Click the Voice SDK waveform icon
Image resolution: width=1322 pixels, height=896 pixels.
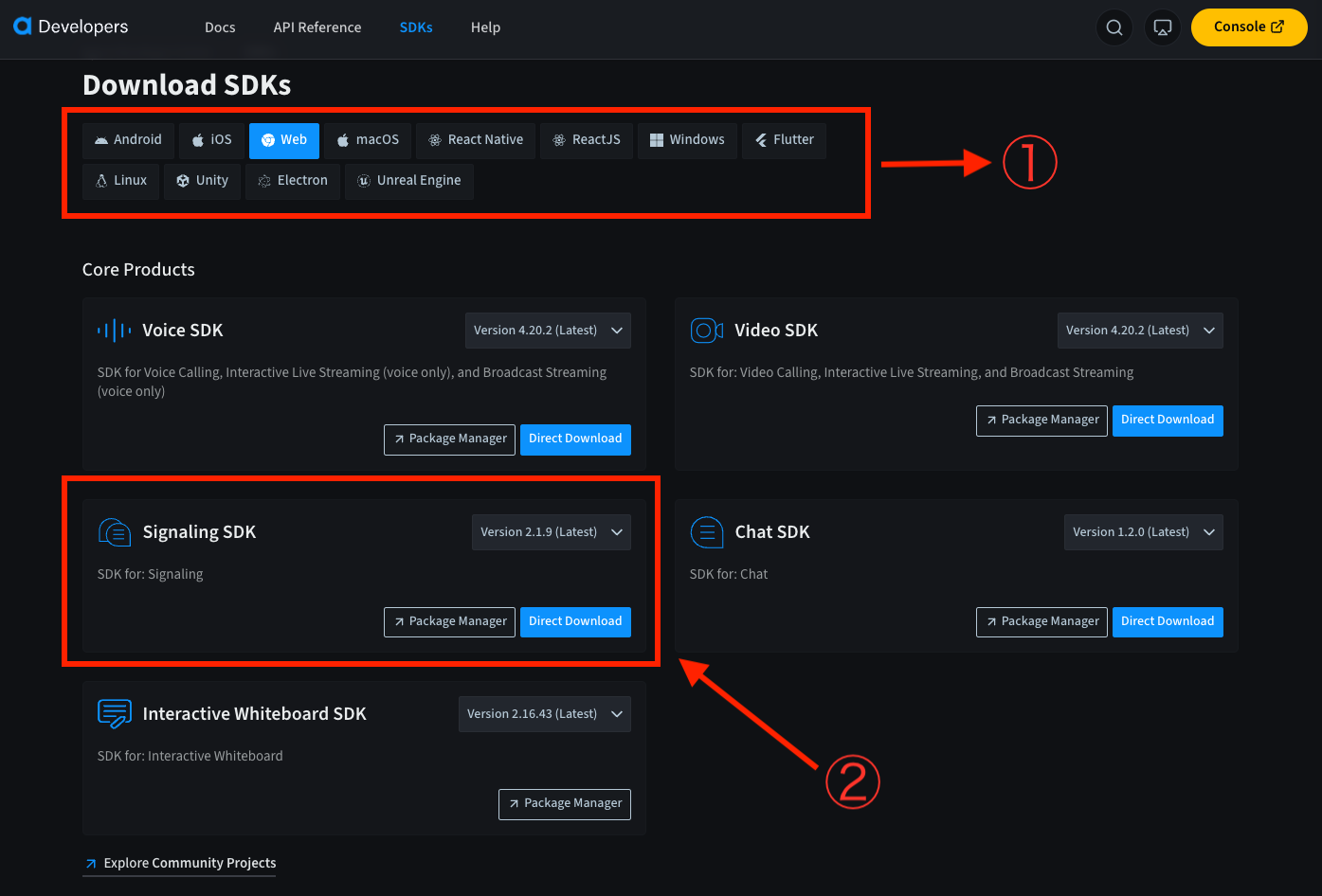[115, 331]
